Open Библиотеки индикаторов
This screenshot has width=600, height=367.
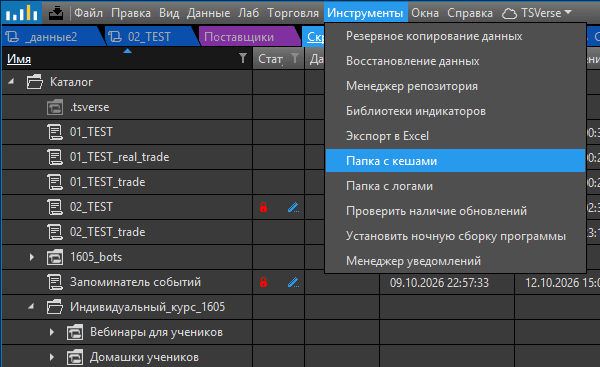click(455, 111)
